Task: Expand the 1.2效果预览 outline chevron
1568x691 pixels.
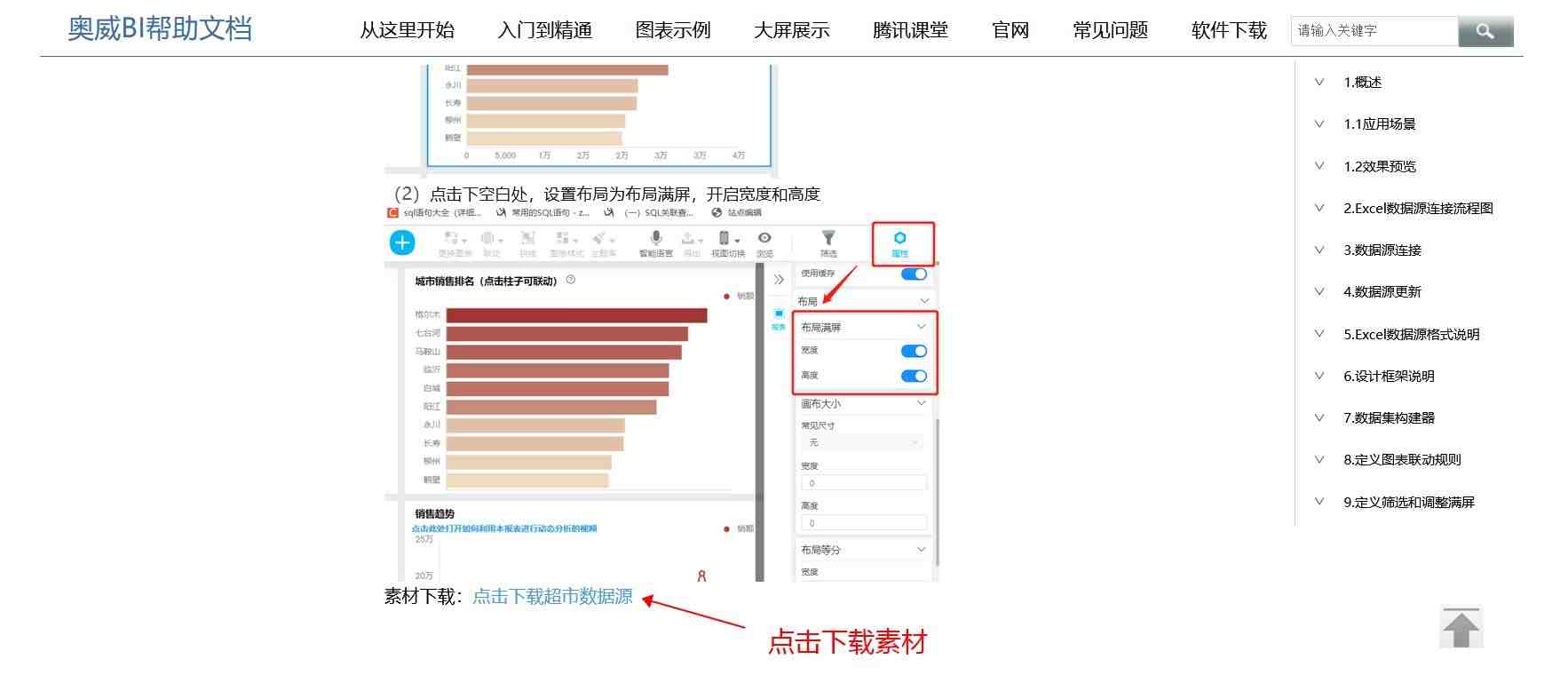Action: (1319, 166)
